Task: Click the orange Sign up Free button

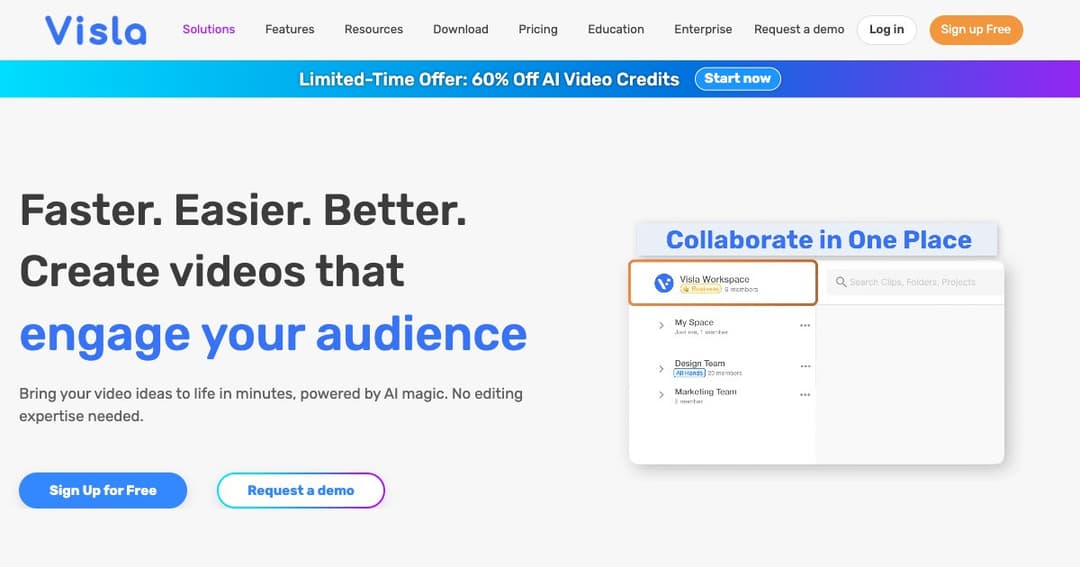Action: (976, 30)
